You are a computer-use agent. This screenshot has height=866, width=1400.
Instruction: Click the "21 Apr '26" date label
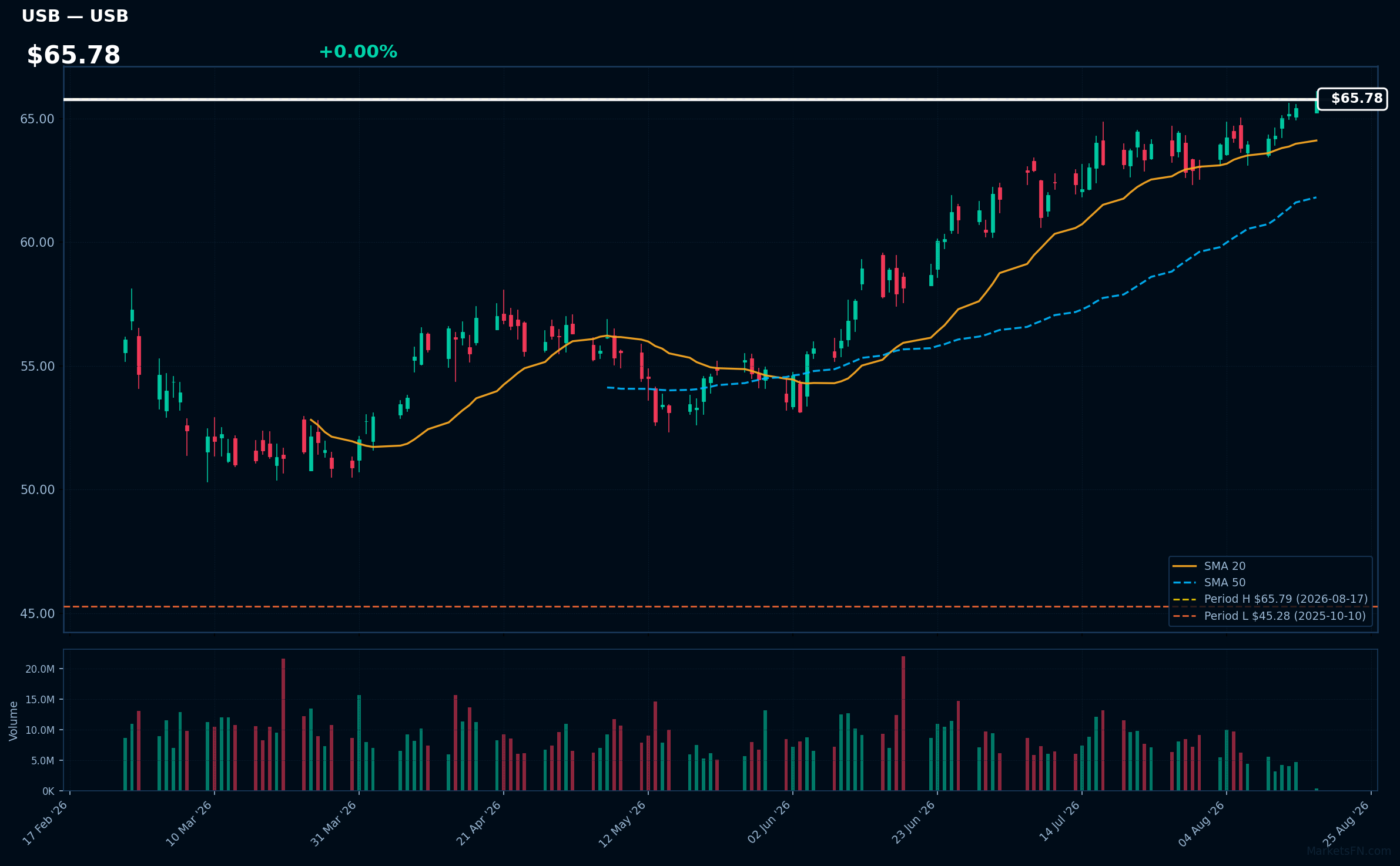tap(478, 824)
